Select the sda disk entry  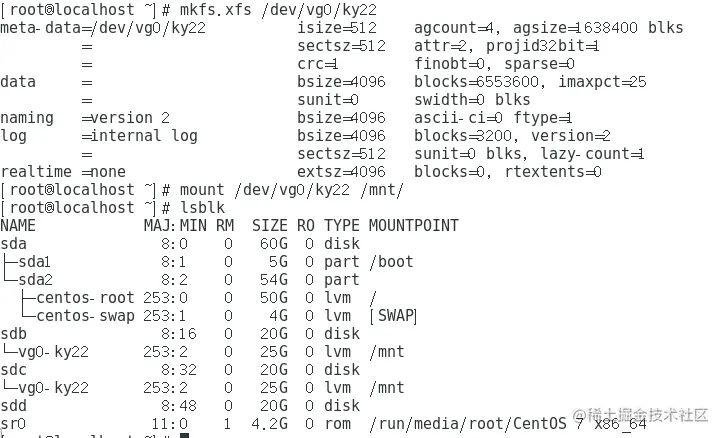pos(14,243)
